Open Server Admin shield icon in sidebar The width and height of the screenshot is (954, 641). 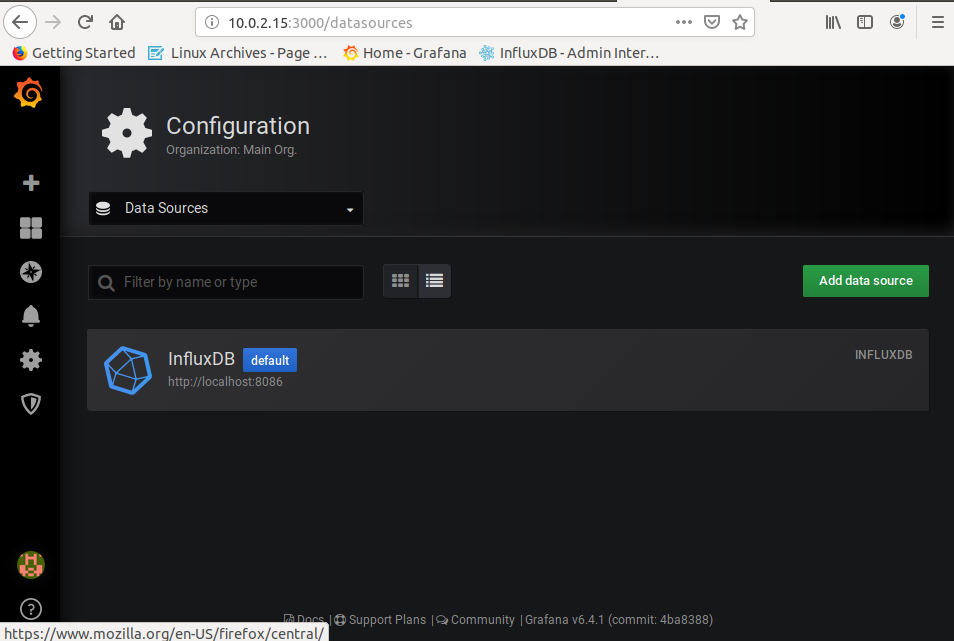(30, 404)
